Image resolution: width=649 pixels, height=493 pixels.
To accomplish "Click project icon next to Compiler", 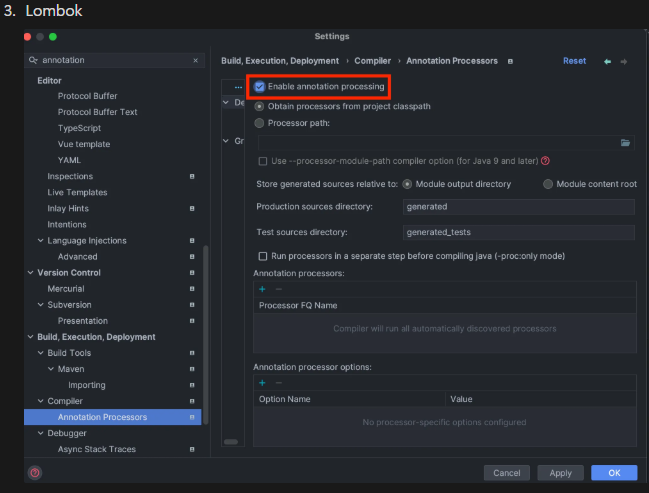I will coord(192,401).
